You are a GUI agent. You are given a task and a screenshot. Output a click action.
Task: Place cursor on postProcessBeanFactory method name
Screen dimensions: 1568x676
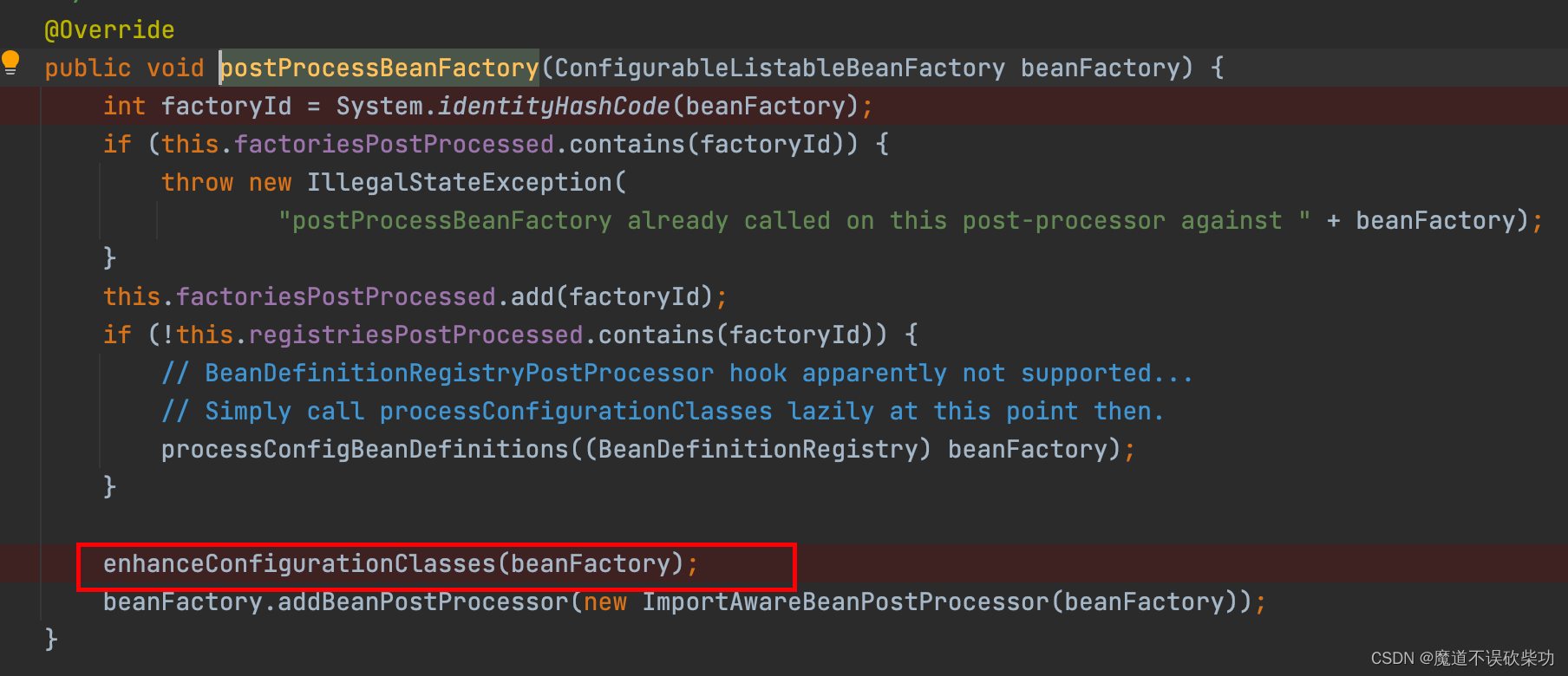pyautogui.click(x=380, y=68)
